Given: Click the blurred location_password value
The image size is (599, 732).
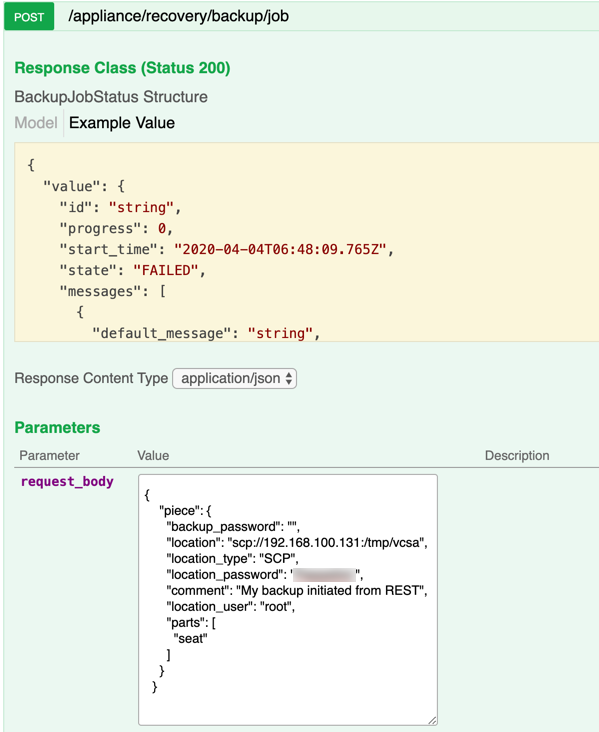Looking at the screenshot, I should (x=324, y=575).
